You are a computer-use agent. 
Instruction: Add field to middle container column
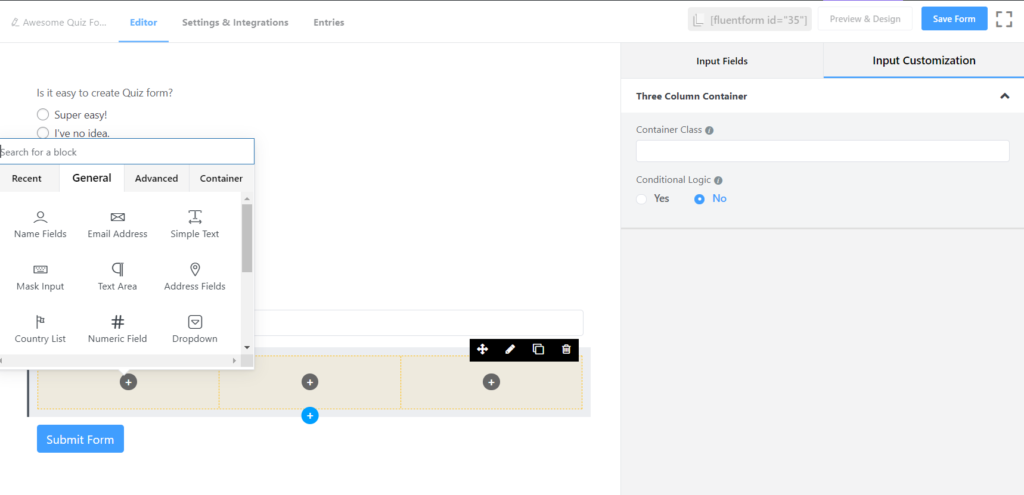pos(310,382)
